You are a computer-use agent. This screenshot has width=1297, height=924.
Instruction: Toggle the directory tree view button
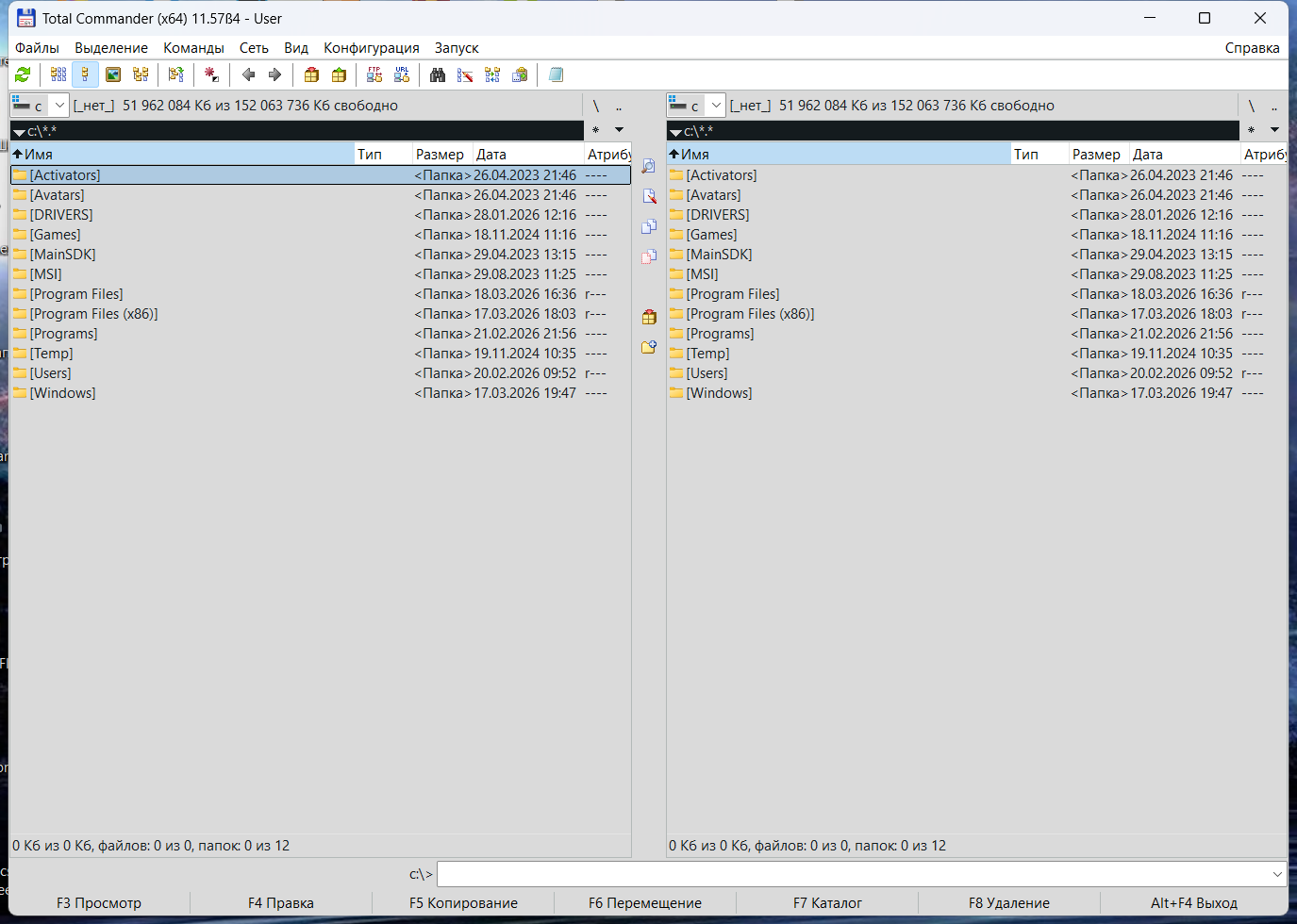(141, 74)
